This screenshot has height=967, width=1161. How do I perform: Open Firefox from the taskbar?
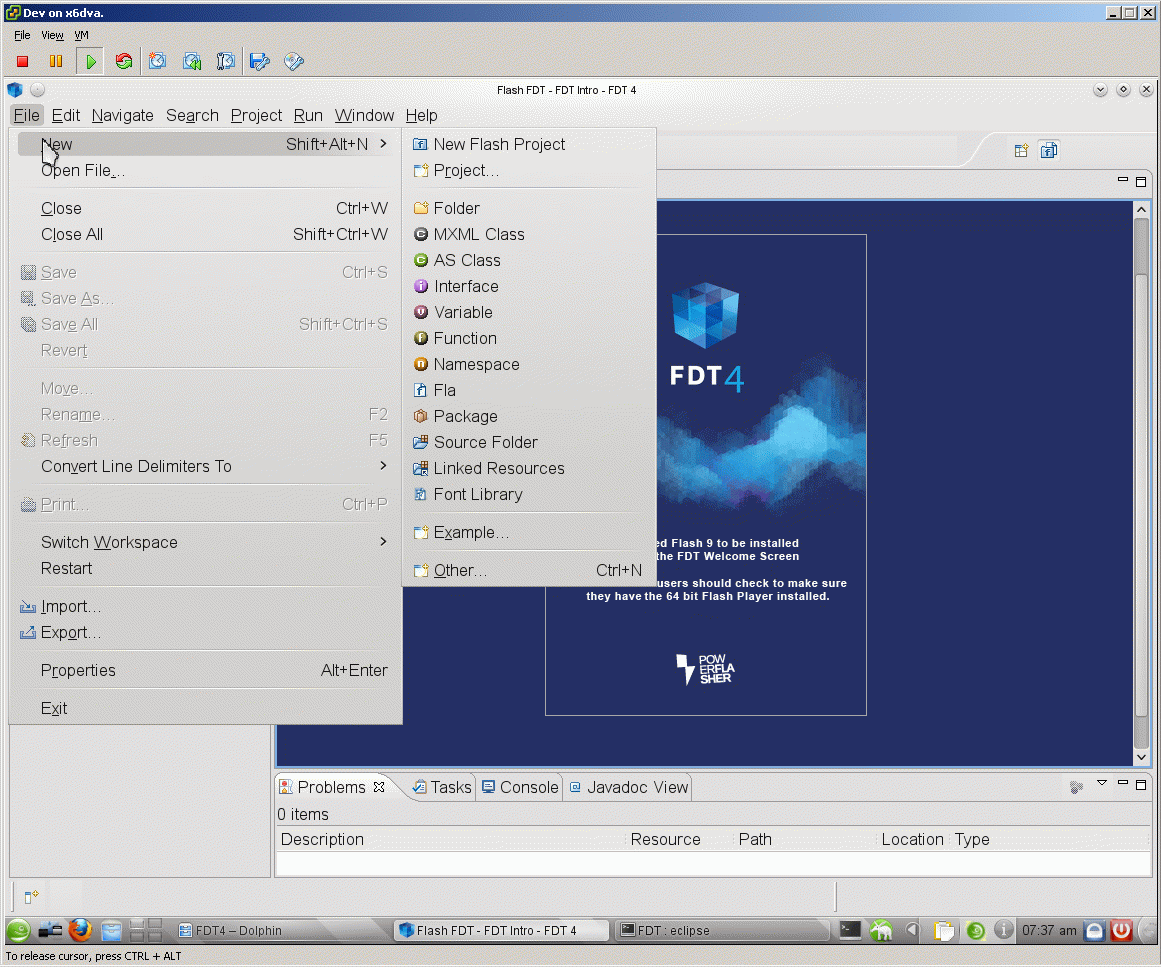coord(80,930)
